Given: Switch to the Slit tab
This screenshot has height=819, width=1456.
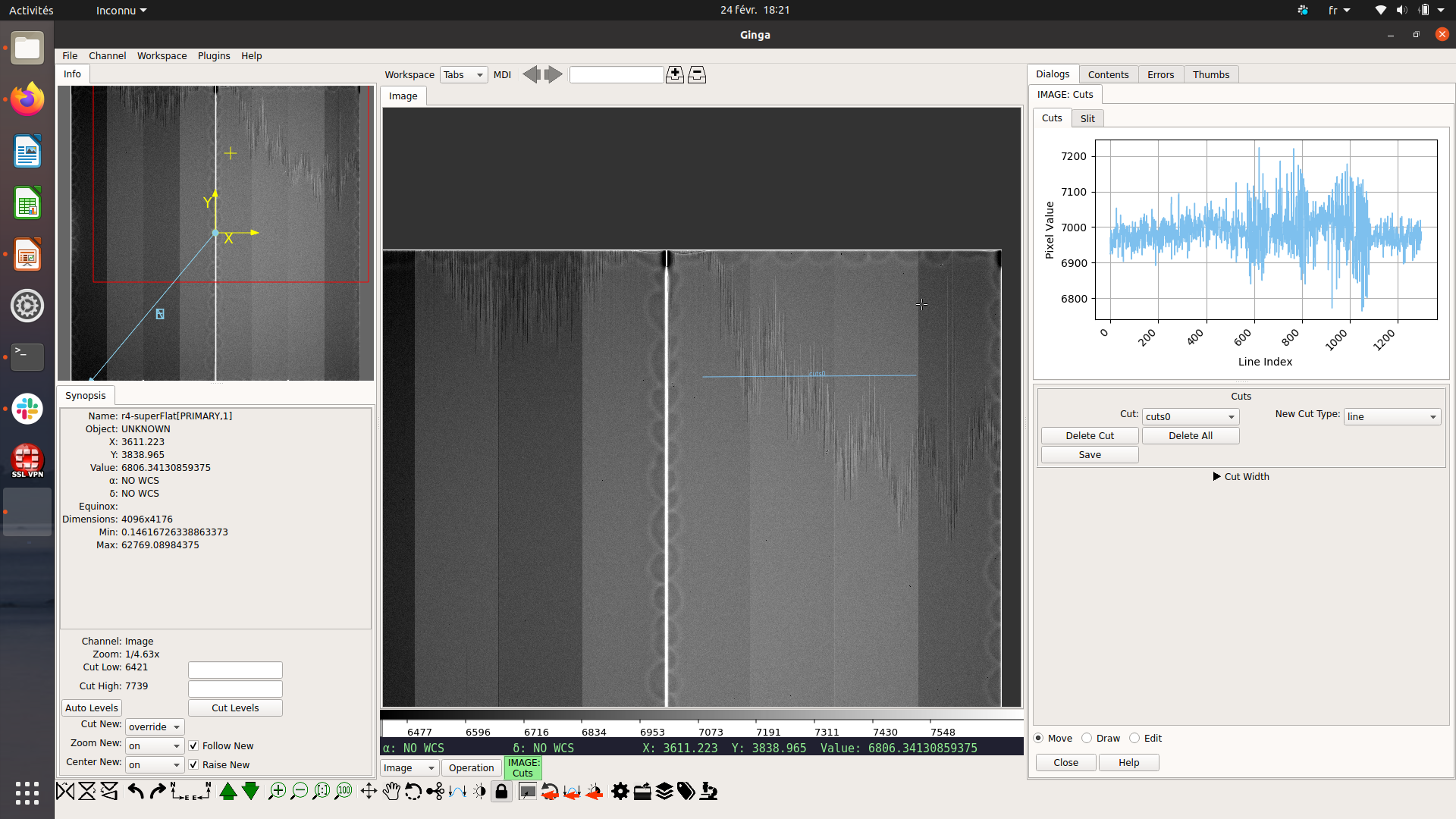Looking at the screenshot, I should pyautogui.click(x=1087, y=118).
